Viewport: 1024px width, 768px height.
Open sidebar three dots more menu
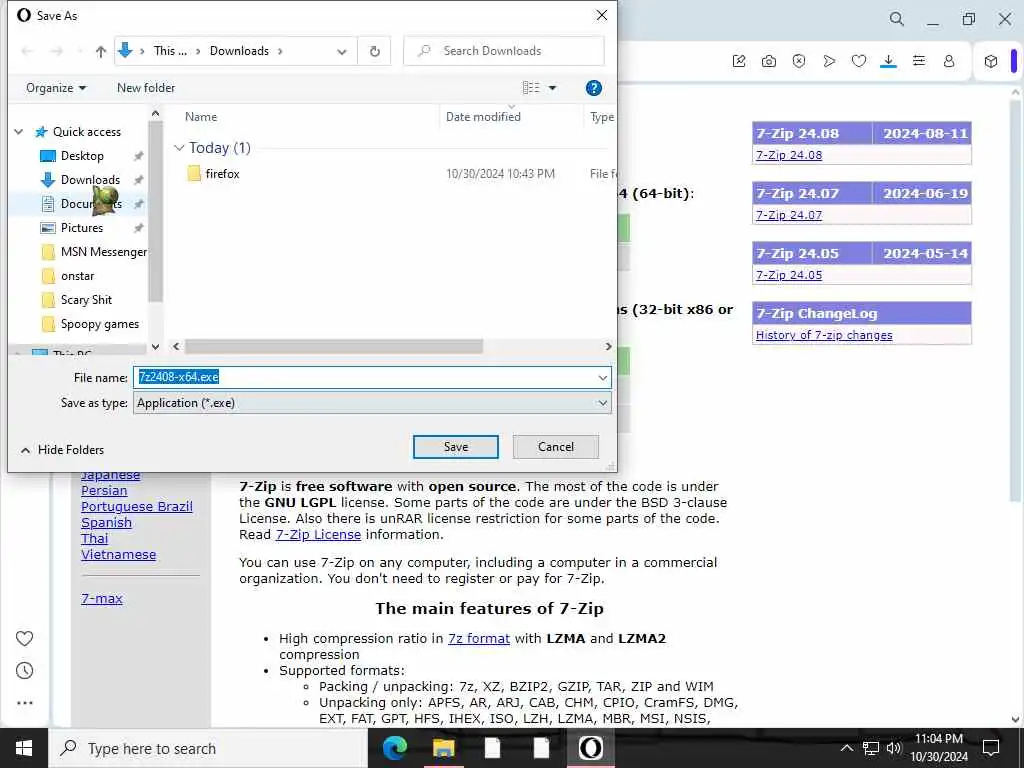coord(24,703)
